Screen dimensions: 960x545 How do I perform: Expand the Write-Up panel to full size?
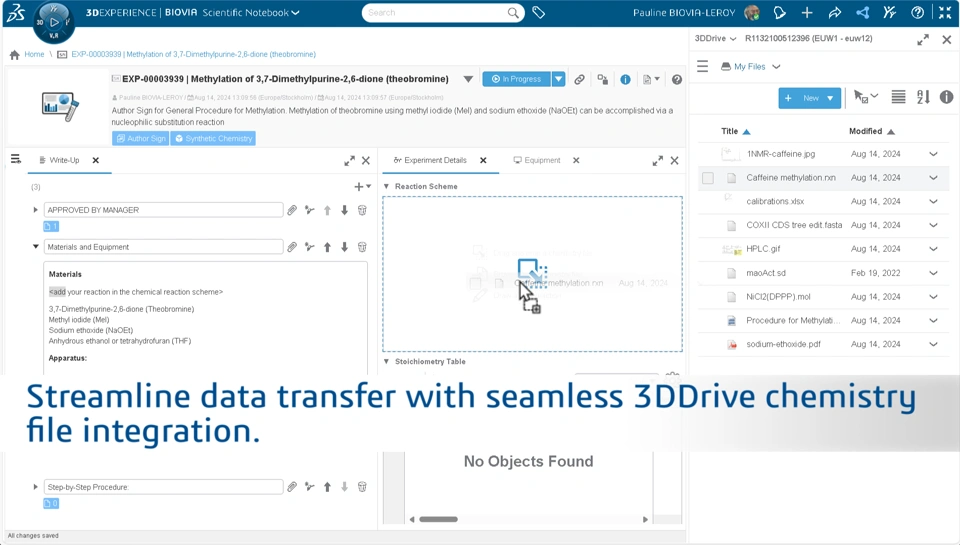click(x=349, y=160)
